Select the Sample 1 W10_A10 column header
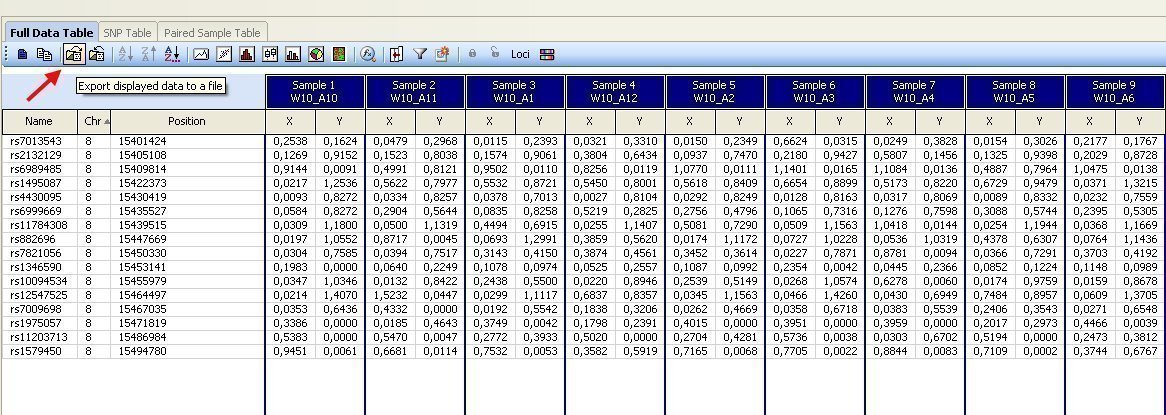 [x=315, y=92]
